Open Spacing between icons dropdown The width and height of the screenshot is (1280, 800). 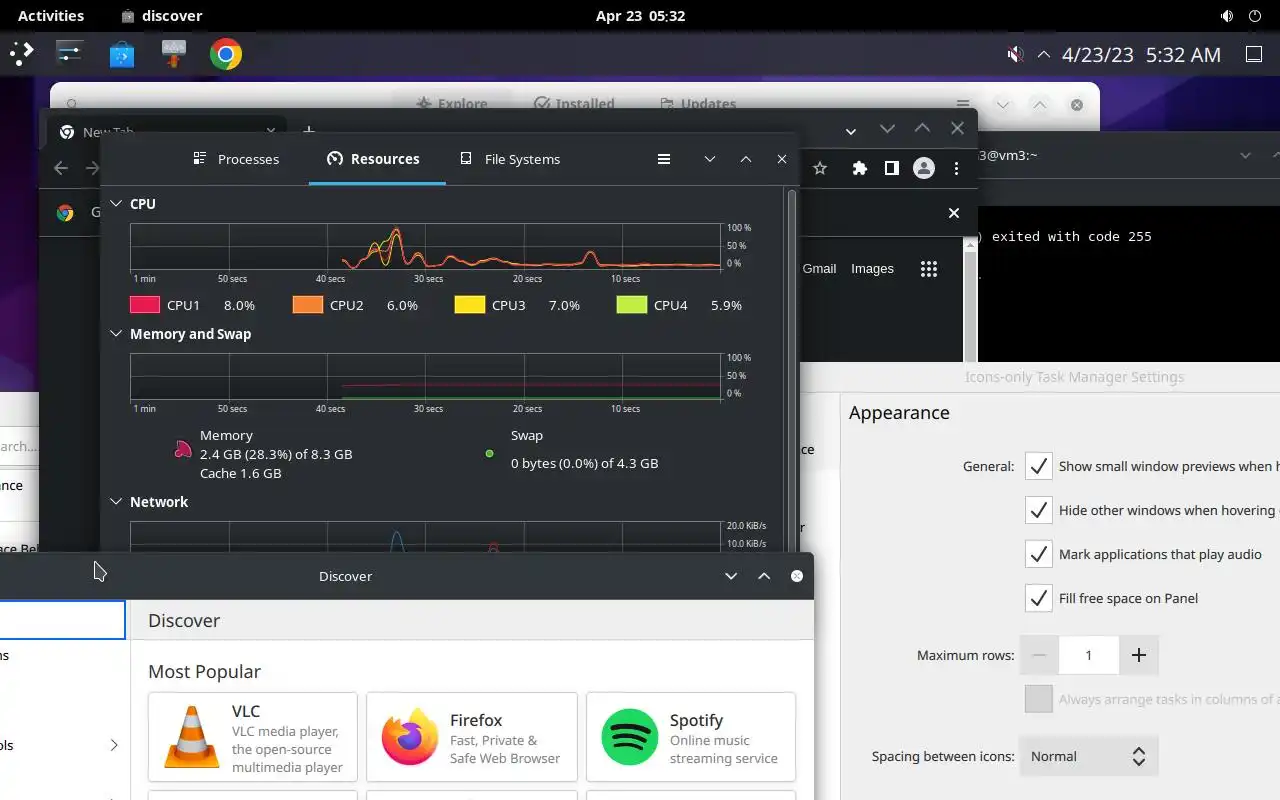click(1089, 756)
